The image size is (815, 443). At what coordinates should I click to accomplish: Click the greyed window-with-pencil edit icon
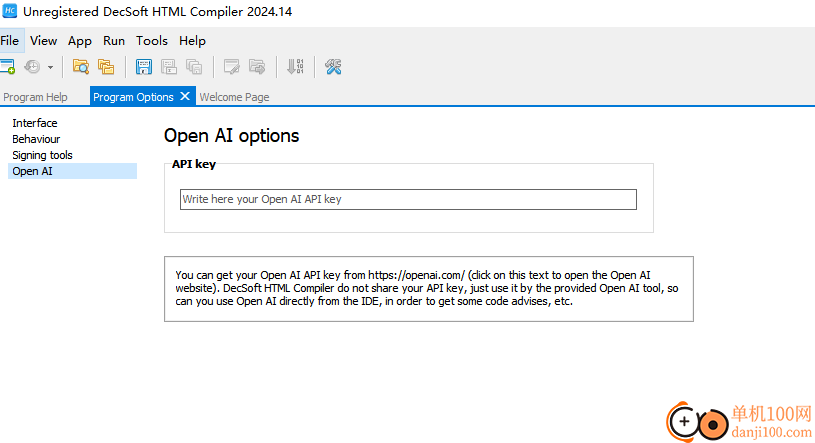tap(231, 67)
